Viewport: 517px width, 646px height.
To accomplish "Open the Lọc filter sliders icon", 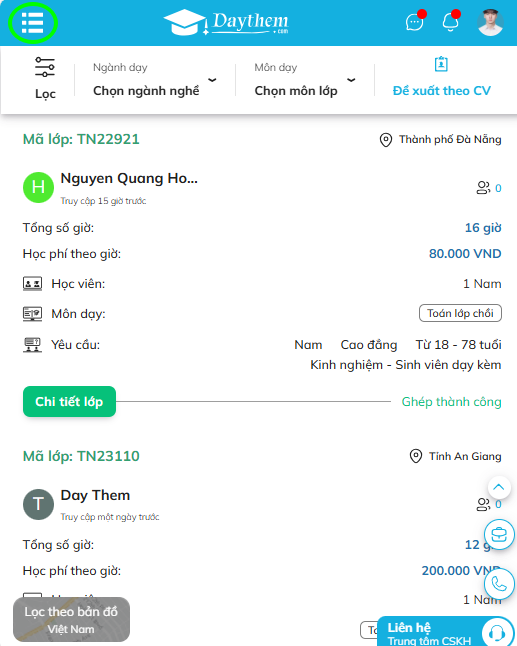I will [45, 67].
